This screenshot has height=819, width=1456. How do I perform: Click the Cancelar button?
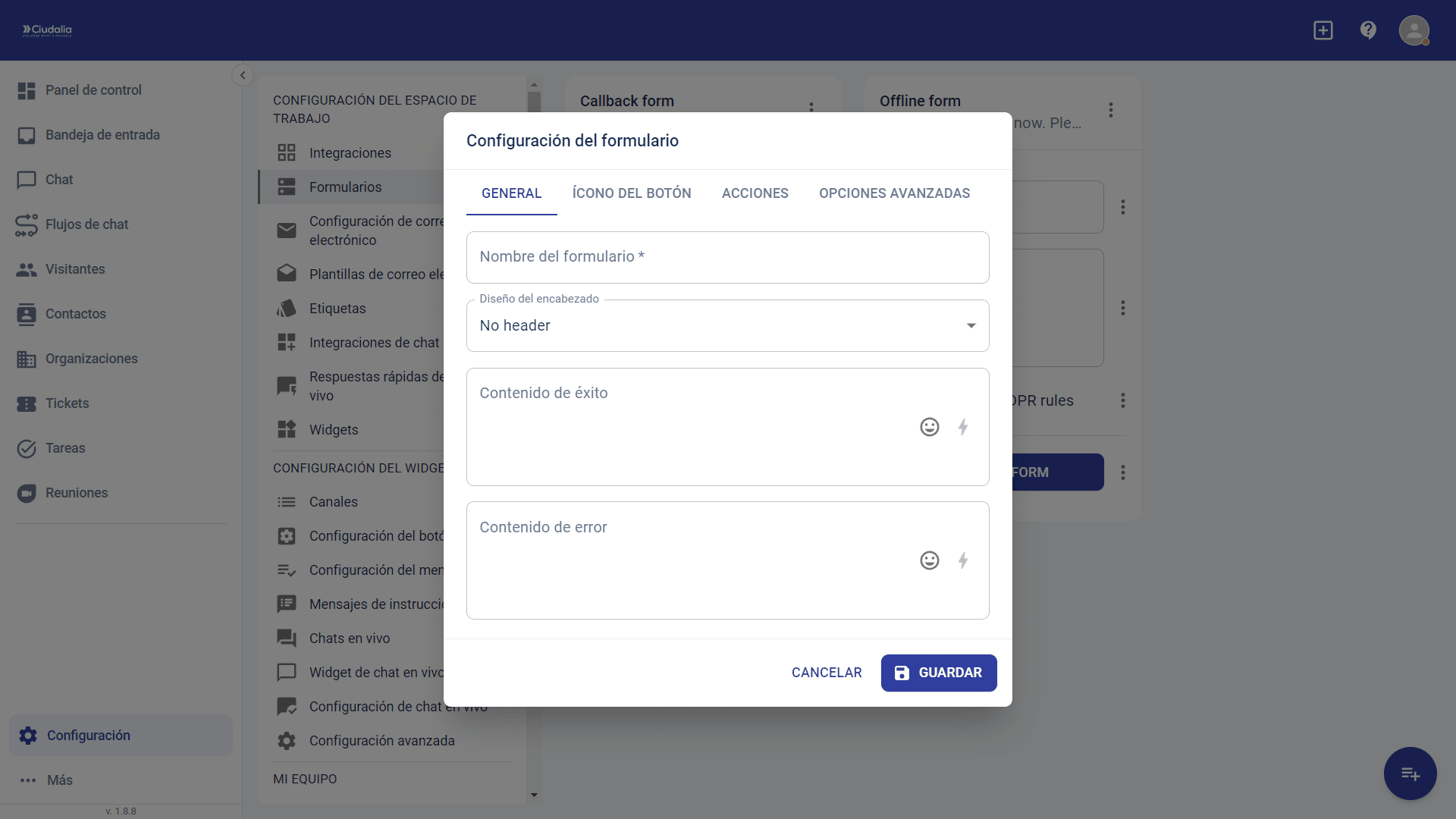pos(826,673)
